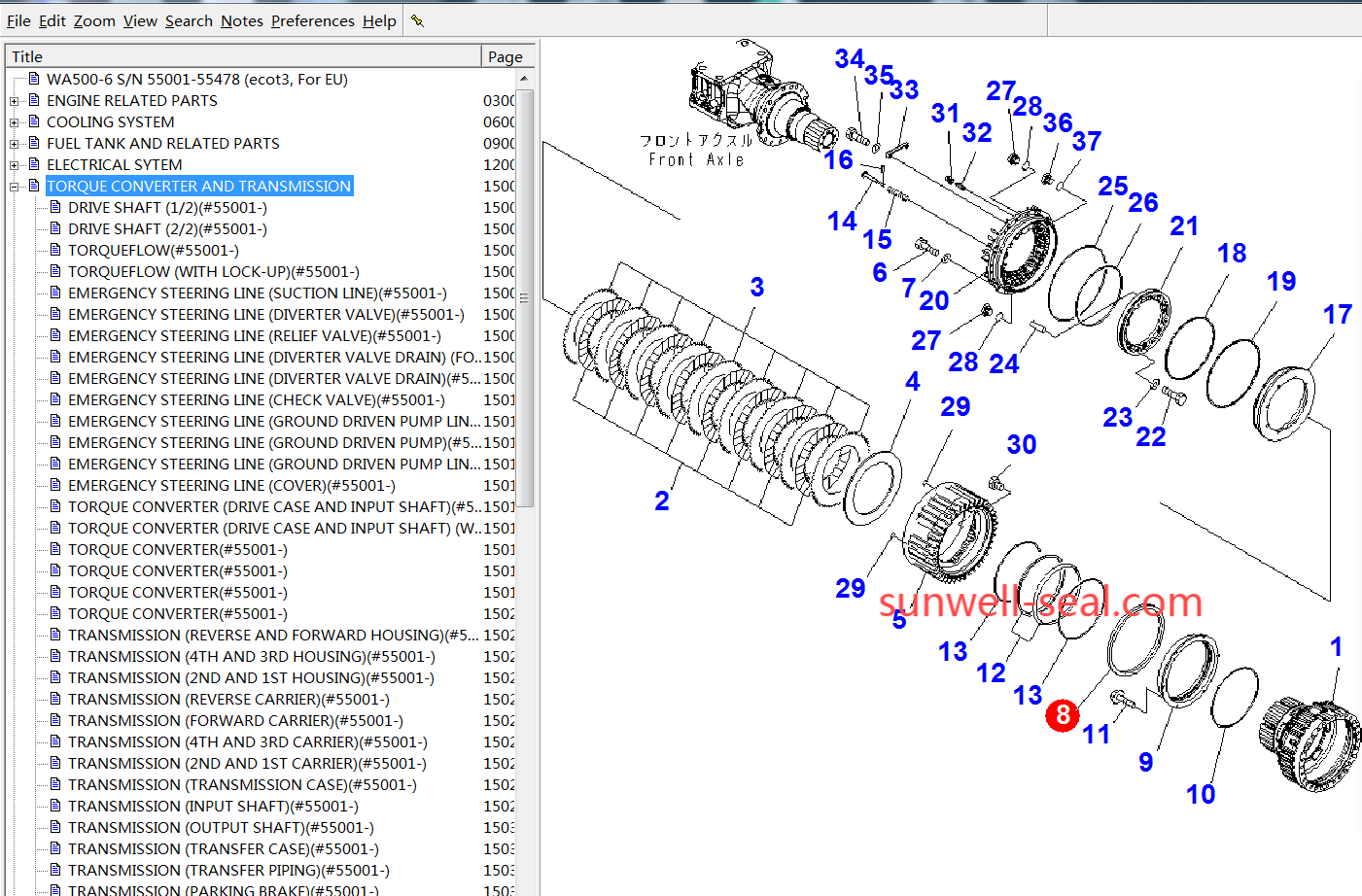
Task: Open the Search menu
Action: tap(189, 20)
